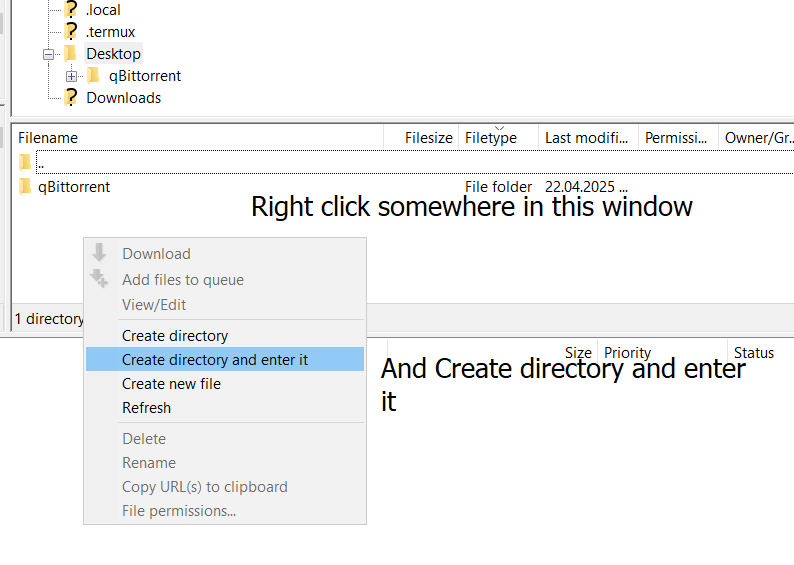Click the Download arrow icon in menu
This screenshot has width=794, height=565.
[x=99, y=253]
